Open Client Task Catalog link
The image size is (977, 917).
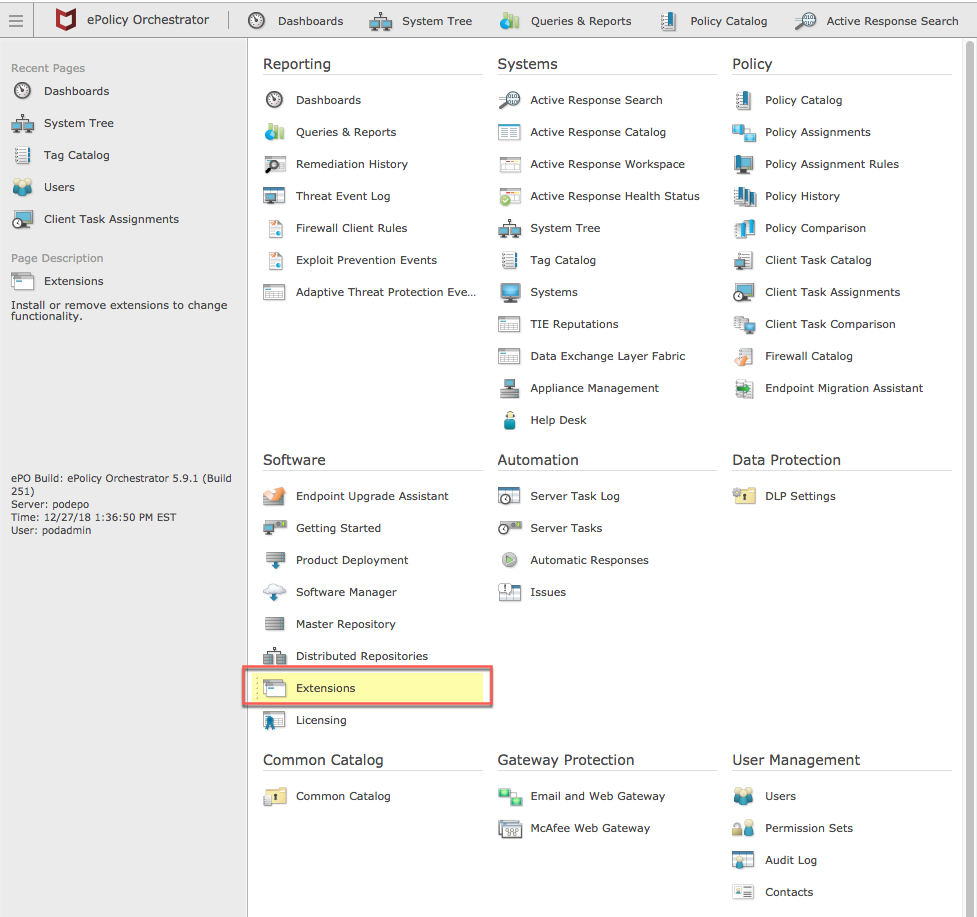tap(818, 260)
